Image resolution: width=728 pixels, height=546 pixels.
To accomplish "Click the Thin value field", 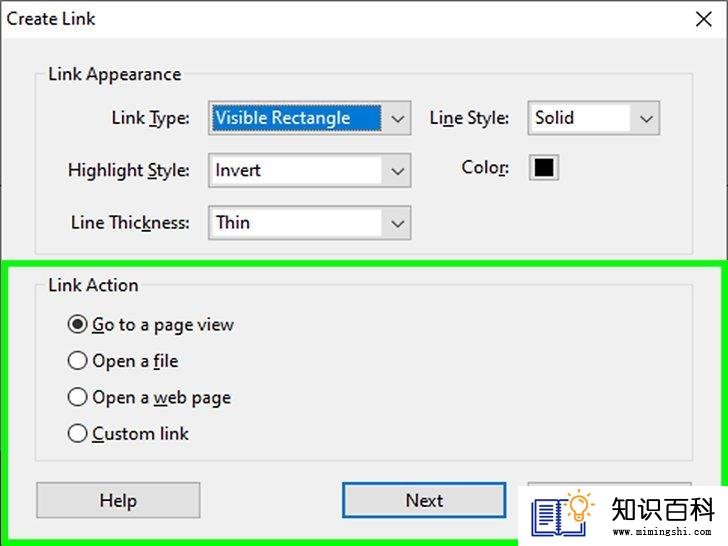I will [x=295, y=223].
